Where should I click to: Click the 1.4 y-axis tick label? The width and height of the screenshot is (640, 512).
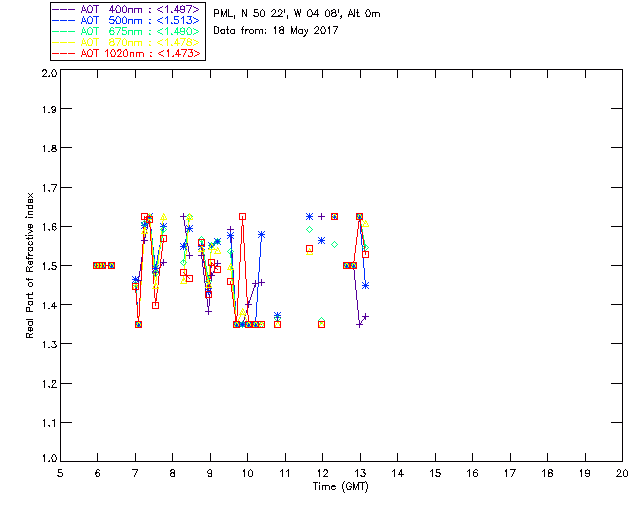(x=49, y=305)
